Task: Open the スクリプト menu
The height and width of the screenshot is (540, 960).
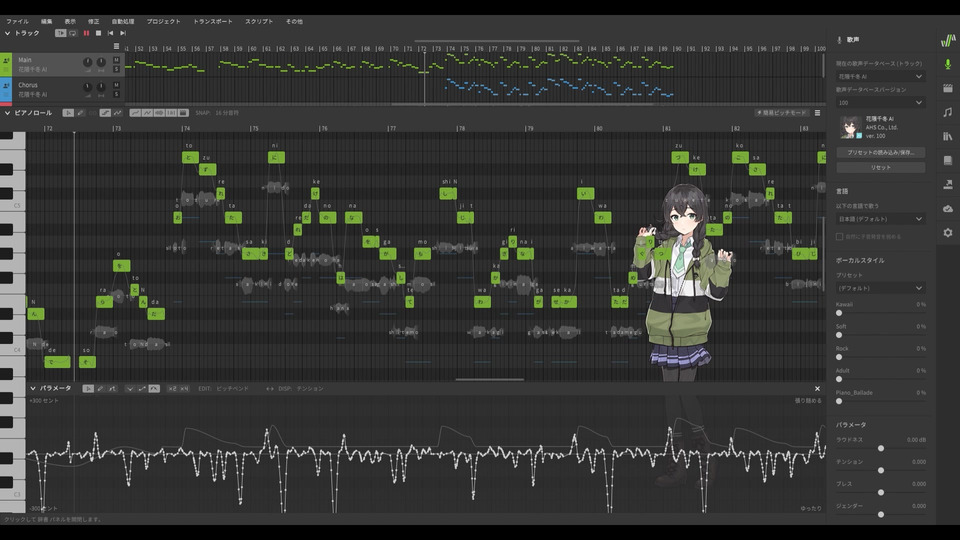Action: [259, 21]
